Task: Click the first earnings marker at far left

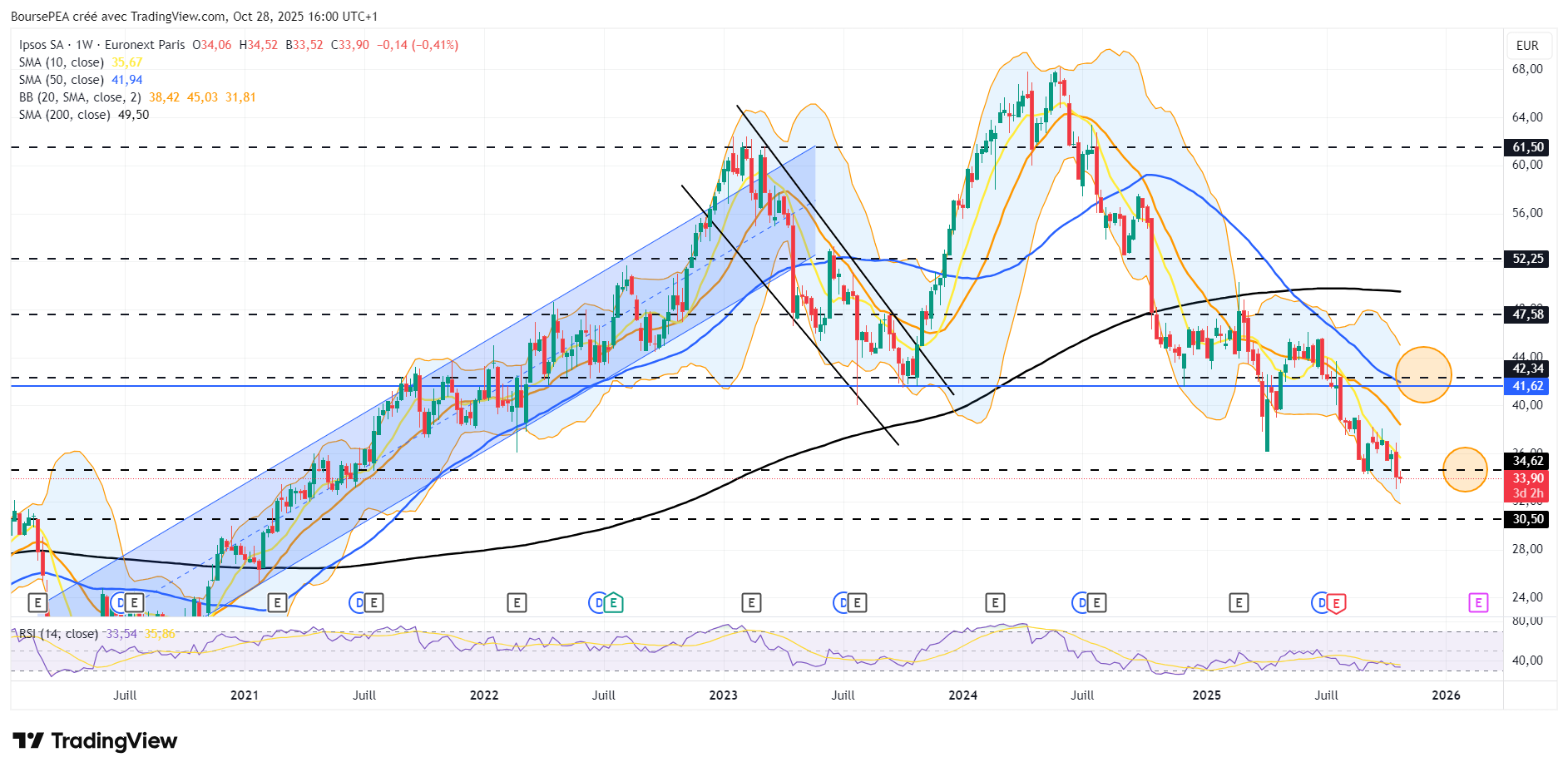Action: (x=37, y=602)
